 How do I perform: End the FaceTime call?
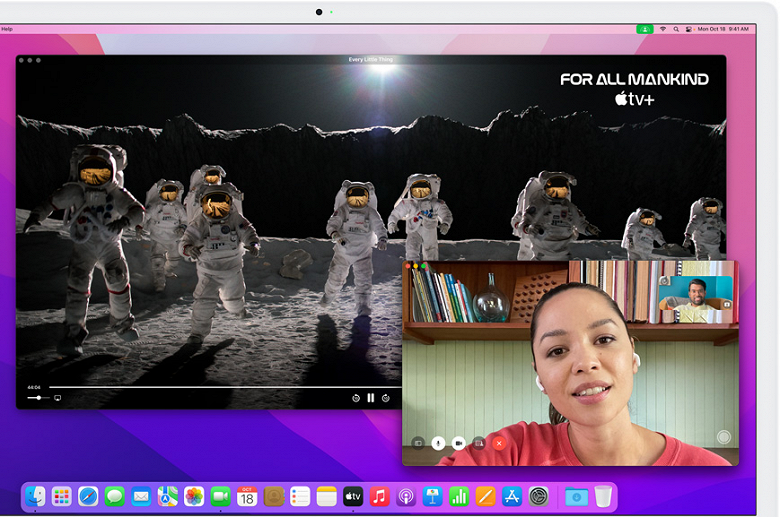point(499,442)
